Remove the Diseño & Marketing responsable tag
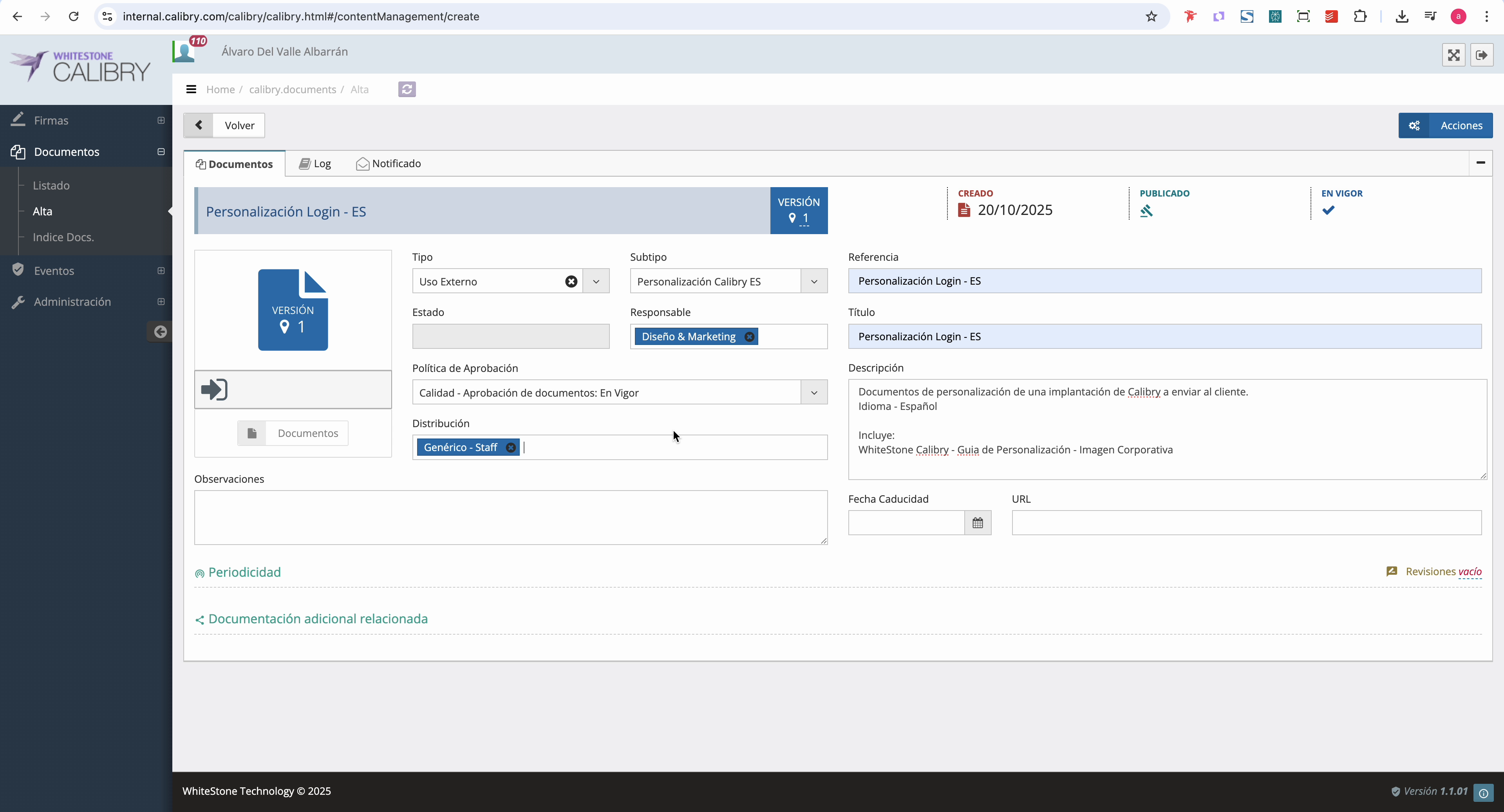Image resolution: width=1504 pixels, height=812 pixels. pyautogui.click(x=749, y=336)
